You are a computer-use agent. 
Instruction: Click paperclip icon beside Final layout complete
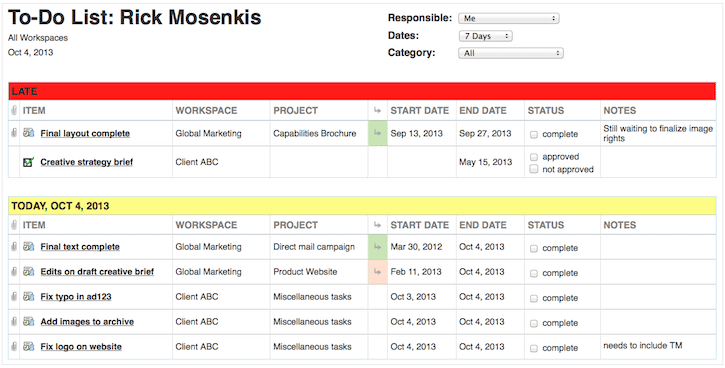coord(14,133)
